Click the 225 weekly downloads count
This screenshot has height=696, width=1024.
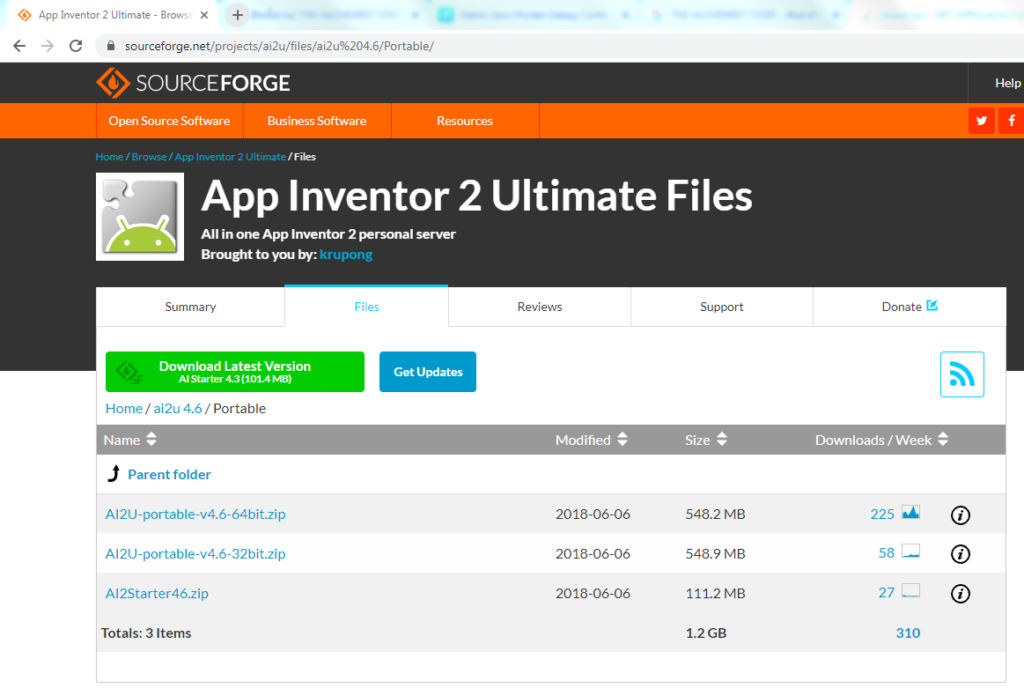(x=882, y=514)
